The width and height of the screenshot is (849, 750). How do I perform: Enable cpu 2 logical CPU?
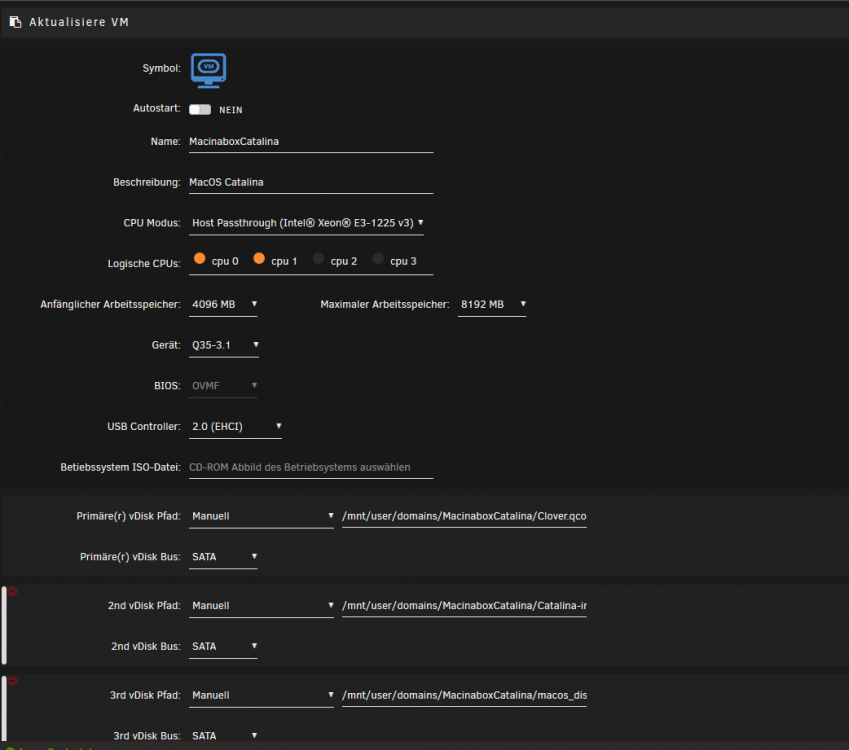(318, 259)
